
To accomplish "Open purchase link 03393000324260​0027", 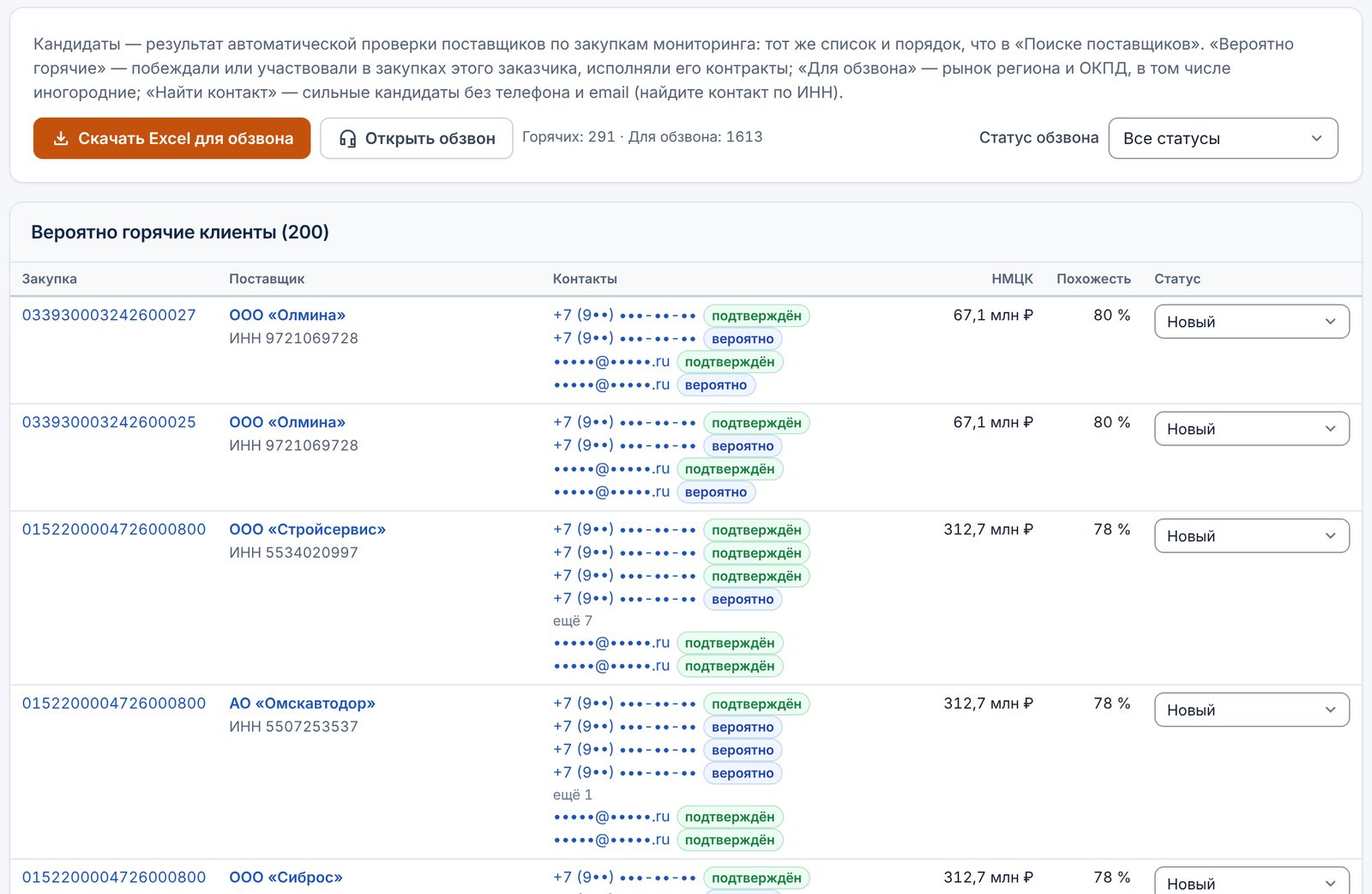I will pyautogui.click(x=109, y=315).
